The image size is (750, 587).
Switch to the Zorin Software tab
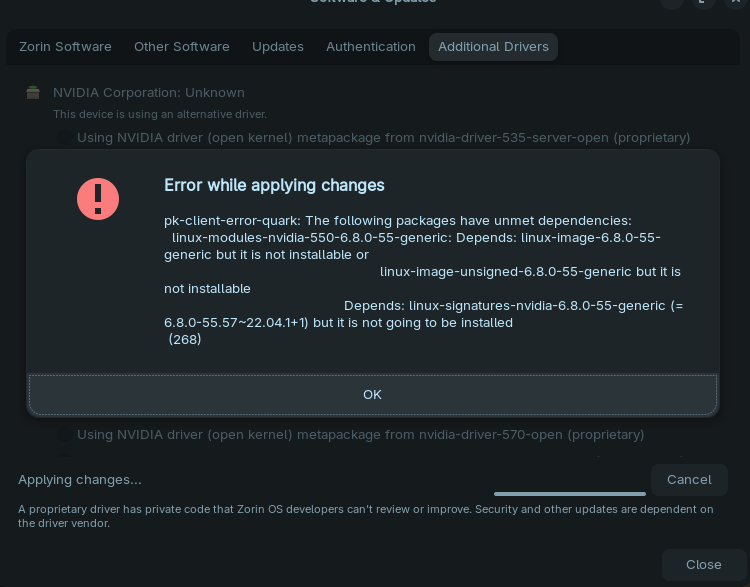[x=66, y=47]
